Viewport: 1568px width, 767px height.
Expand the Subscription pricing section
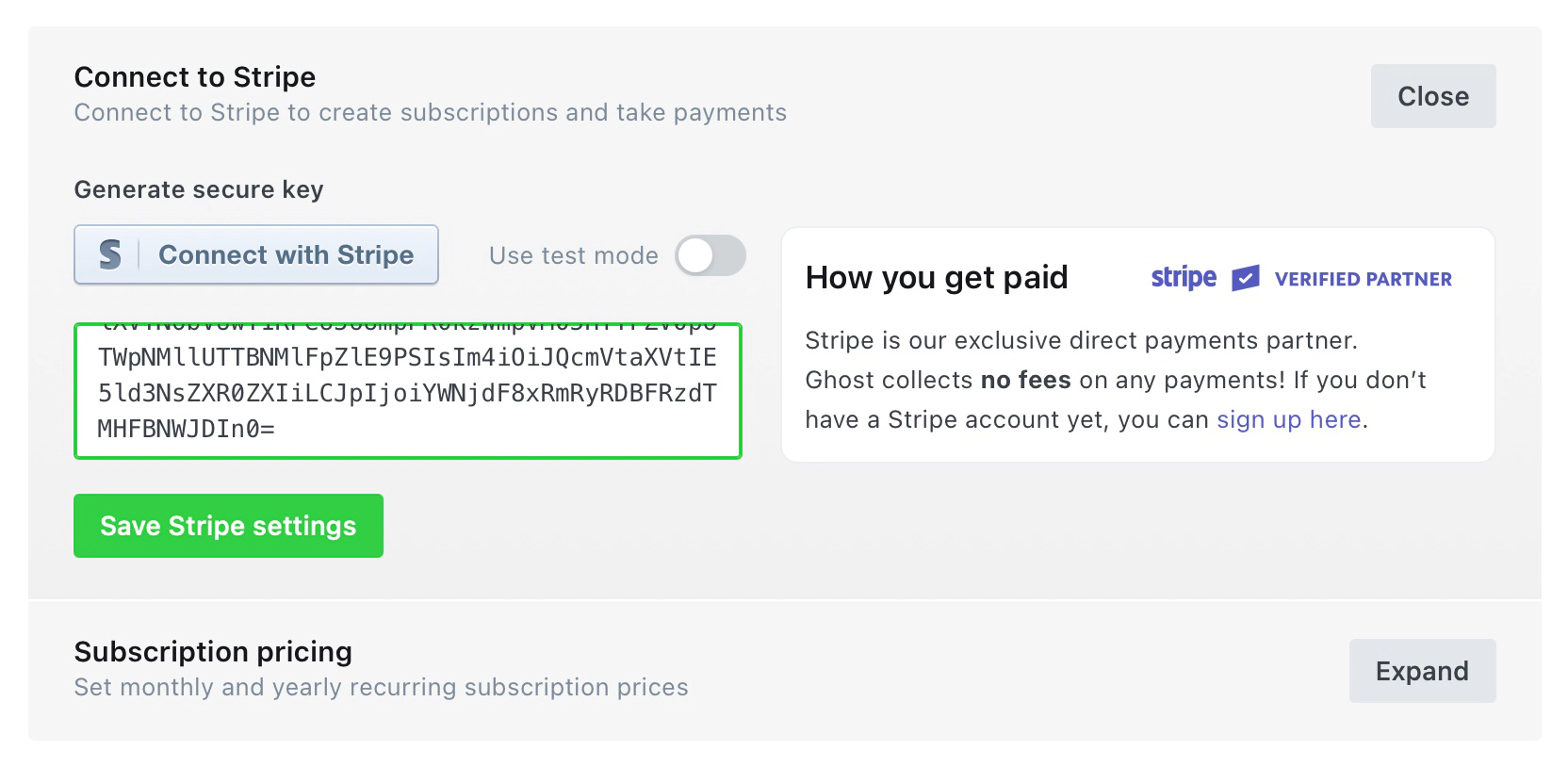(1422, 671)
